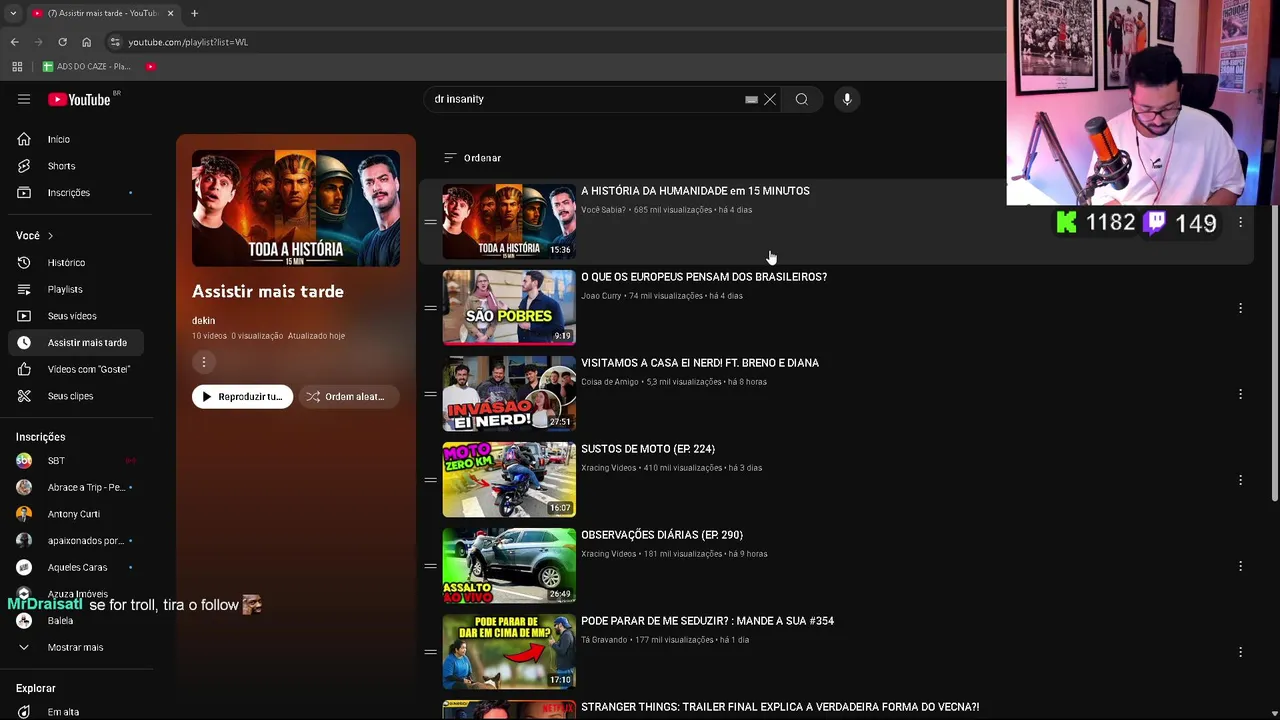Viewport: 1280px width, 720px height.
Task: Open SBT channel subscription
Action: tap(76, 460)
